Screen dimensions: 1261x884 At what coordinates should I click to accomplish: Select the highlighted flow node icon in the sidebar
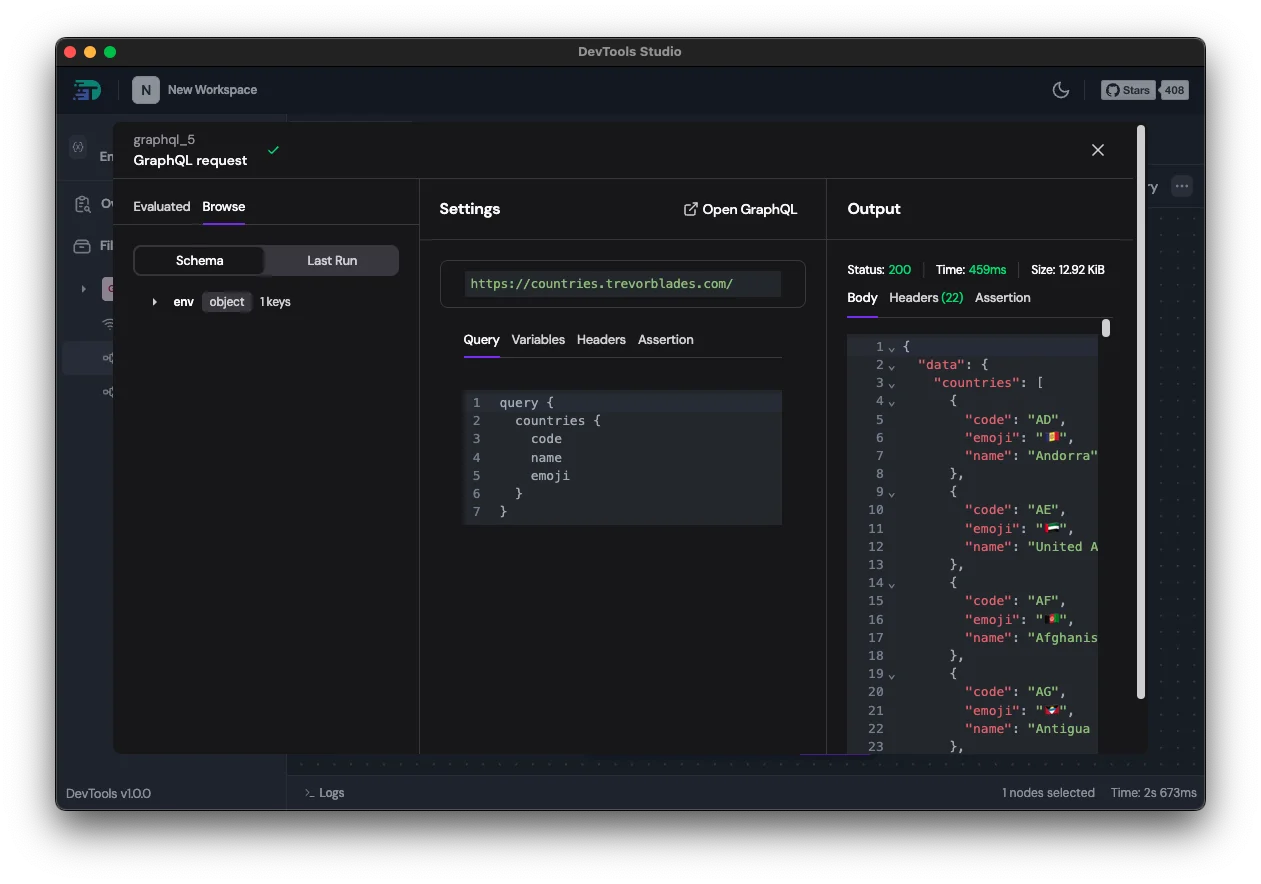[107, 357]
